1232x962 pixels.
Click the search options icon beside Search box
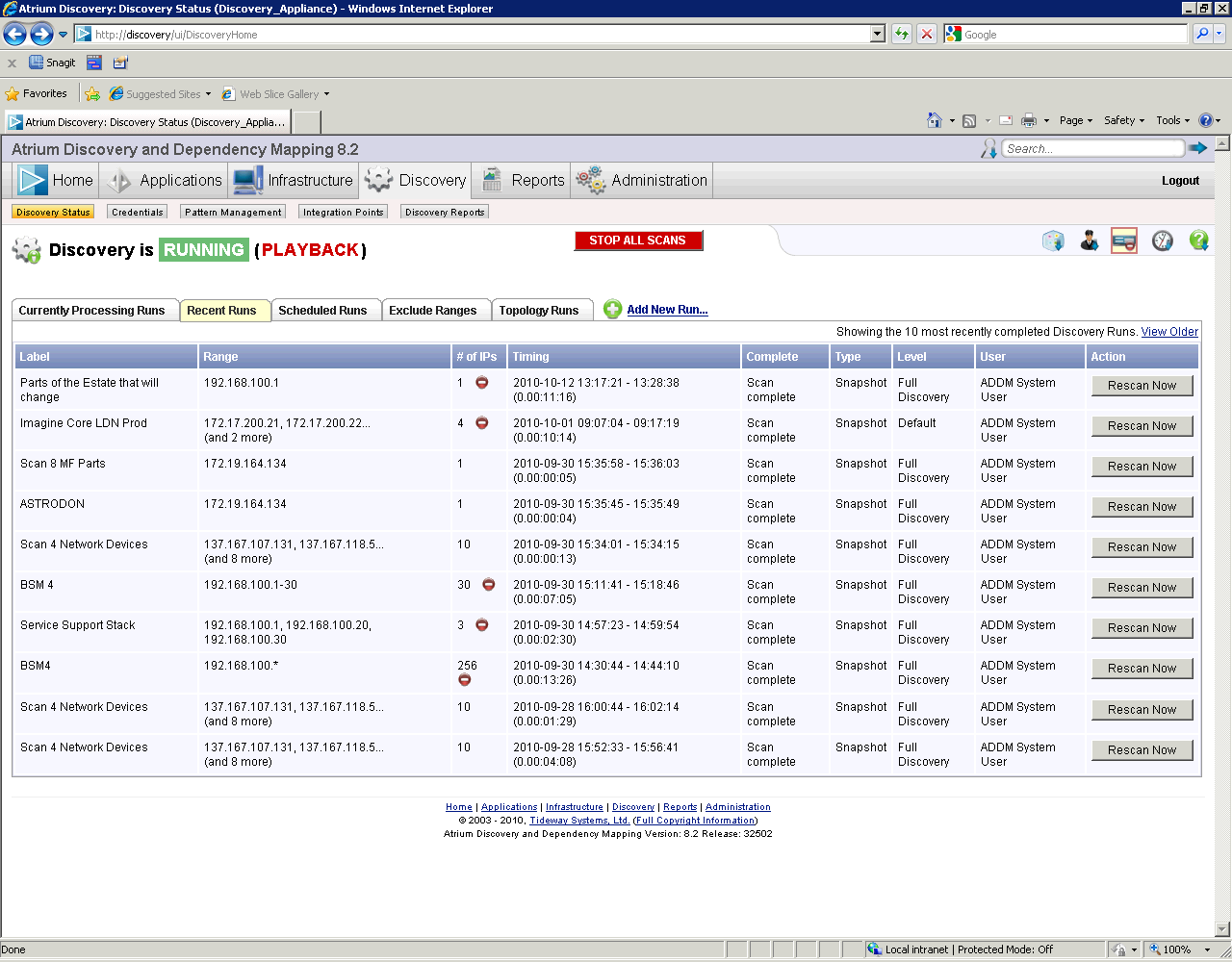988,148
